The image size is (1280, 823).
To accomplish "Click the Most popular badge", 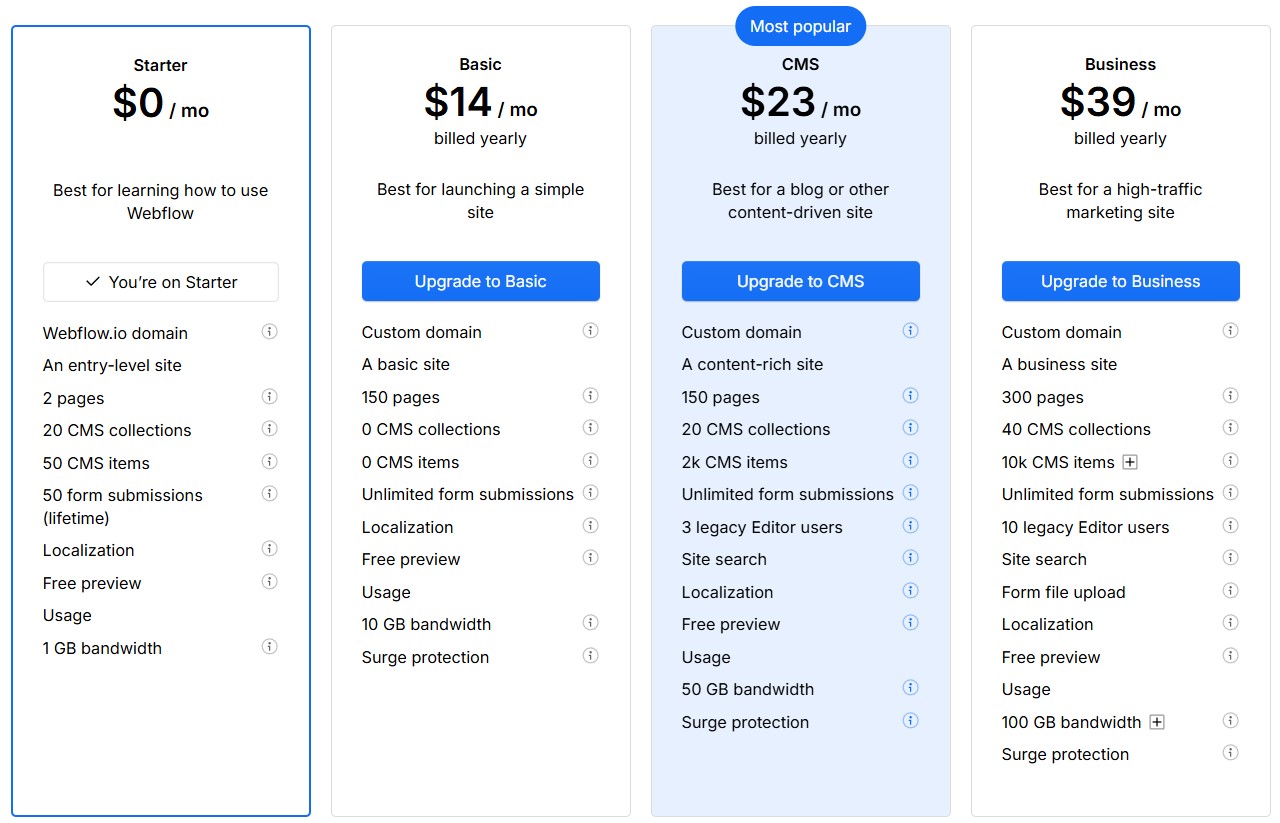I will click(x=800, y=26).
